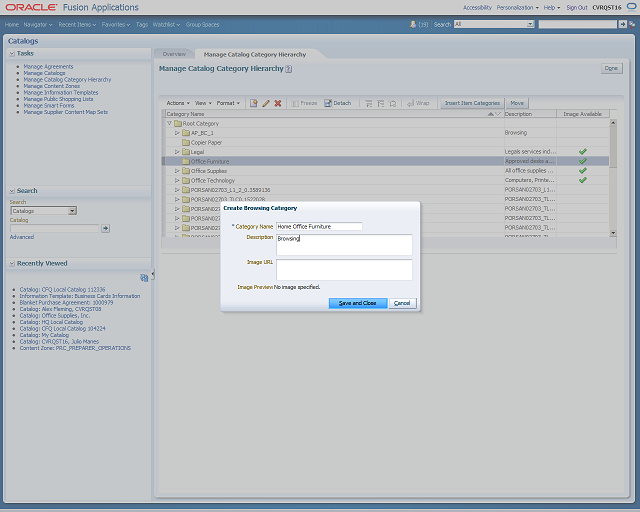Image resolution: width=640 pixels, height=512 pixels.
Task: Click the Catalog search input field
Action: coord(55,228)
